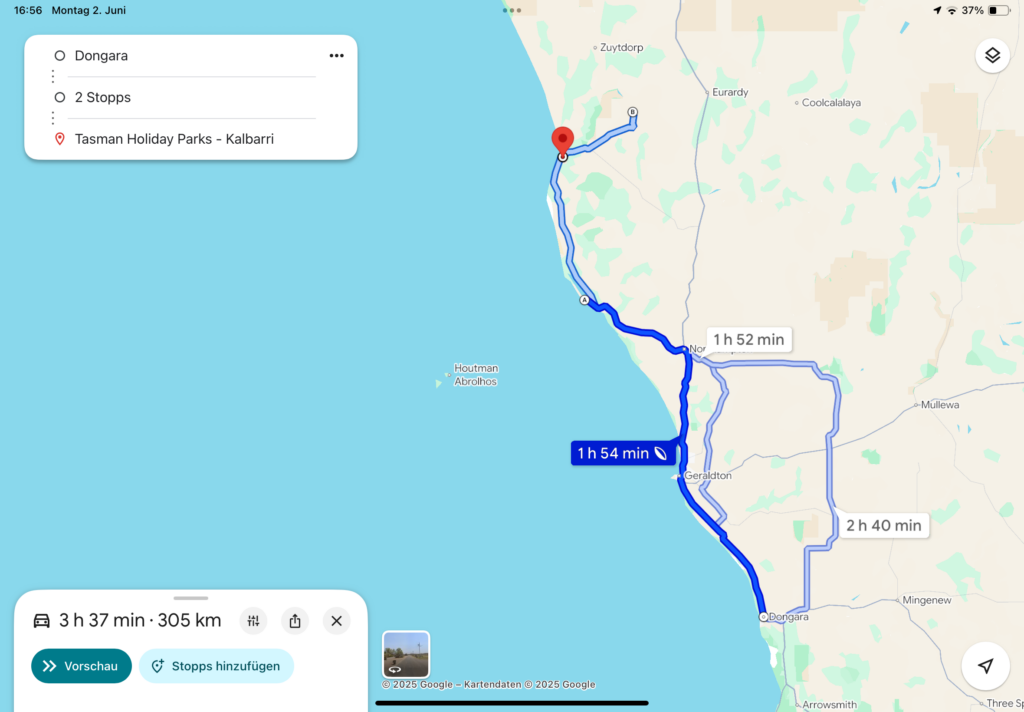The image size is (1024, 712).
Task: Choose the 1 h 52 min alternative route
Action: pyautogui.click(x=748, y=340)
